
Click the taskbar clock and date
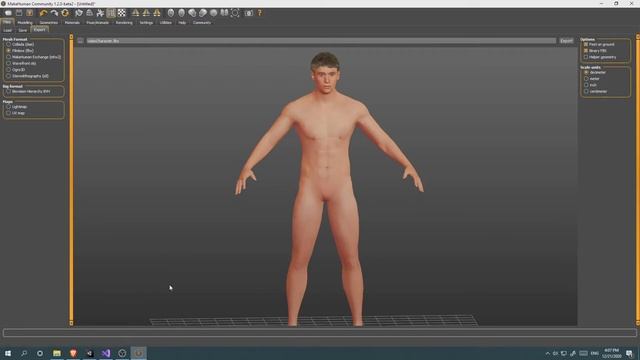pyautogui.click(x=611, y=353)
